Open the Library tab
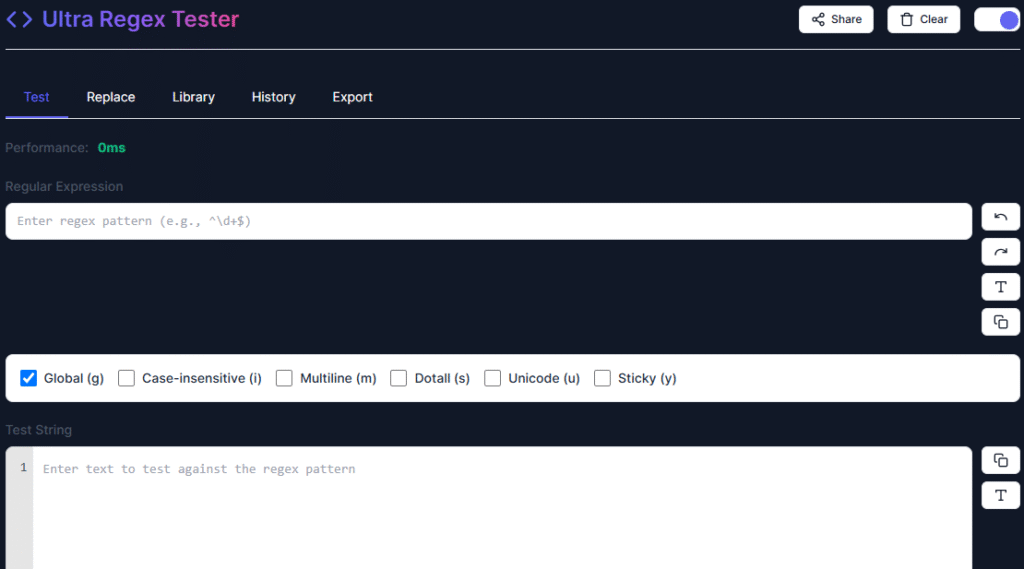The image size is (1024, 569). click(193, 97)
